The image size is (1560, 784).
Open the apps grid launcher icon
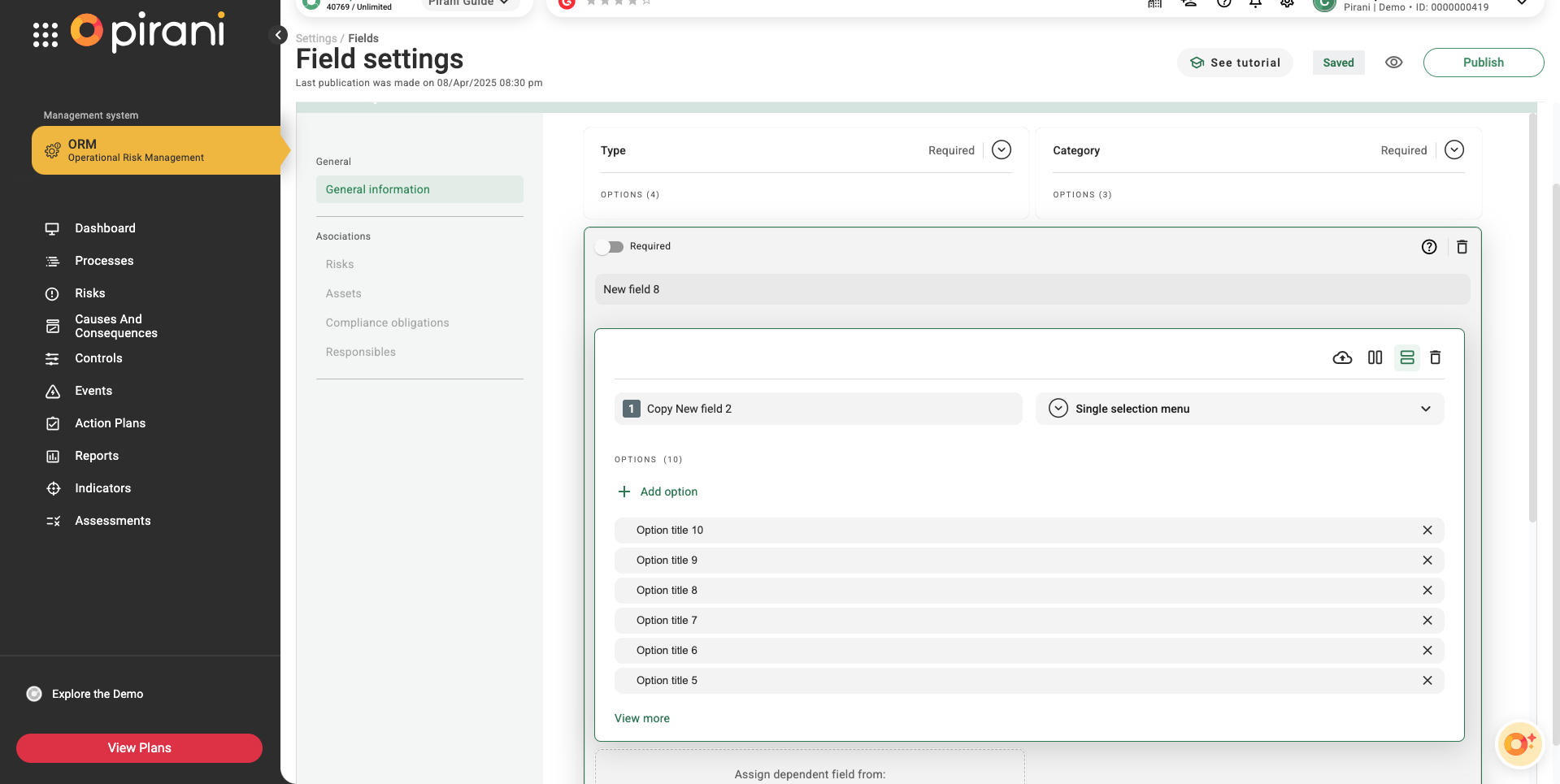(46, 35)
